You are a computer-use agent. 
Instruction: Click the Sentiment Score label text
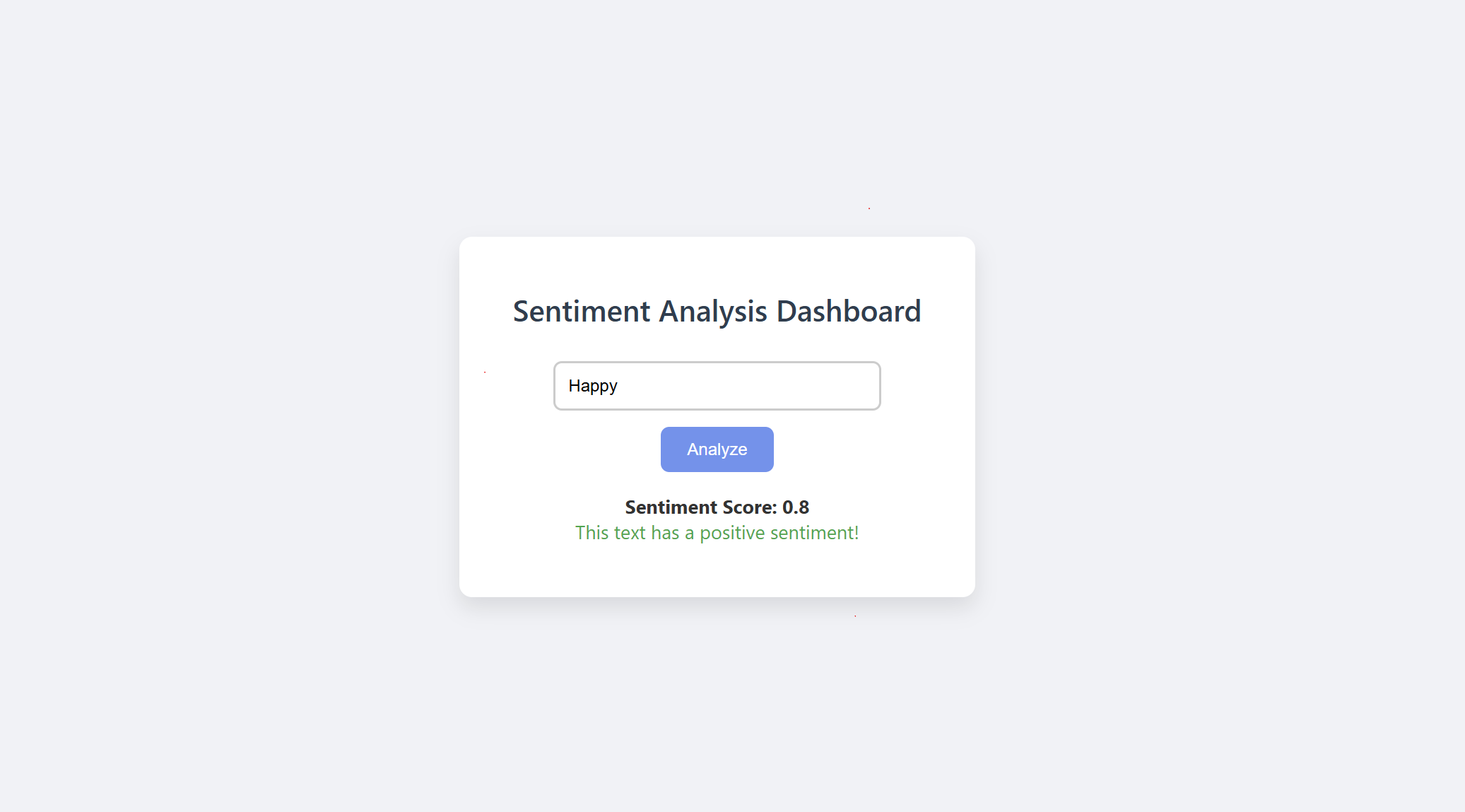pos(700,507)
